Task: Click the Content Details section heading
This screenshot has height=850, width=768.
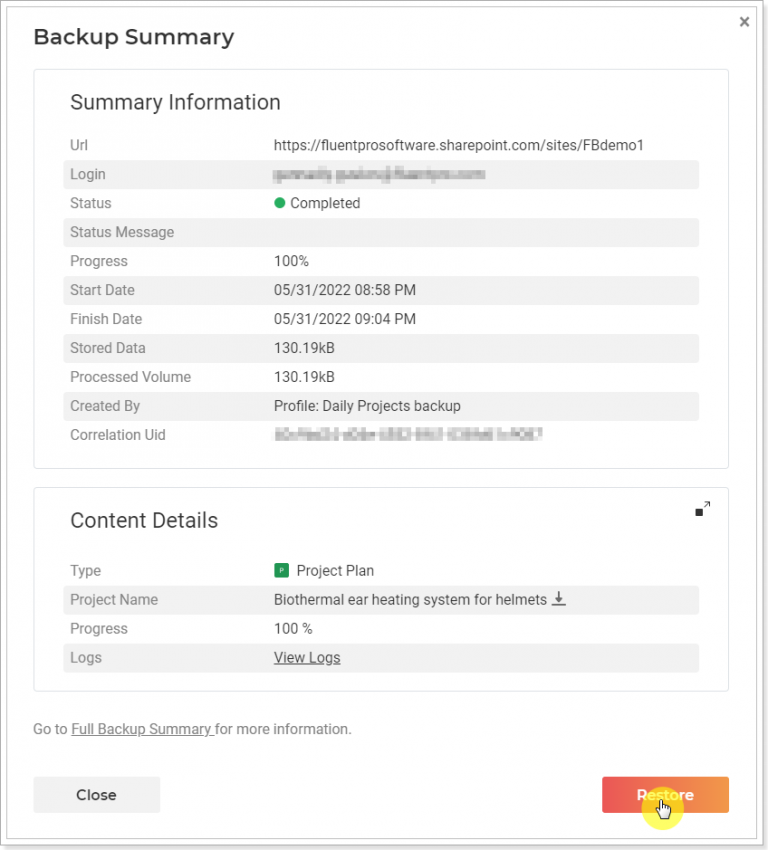Action: point(144,520)
